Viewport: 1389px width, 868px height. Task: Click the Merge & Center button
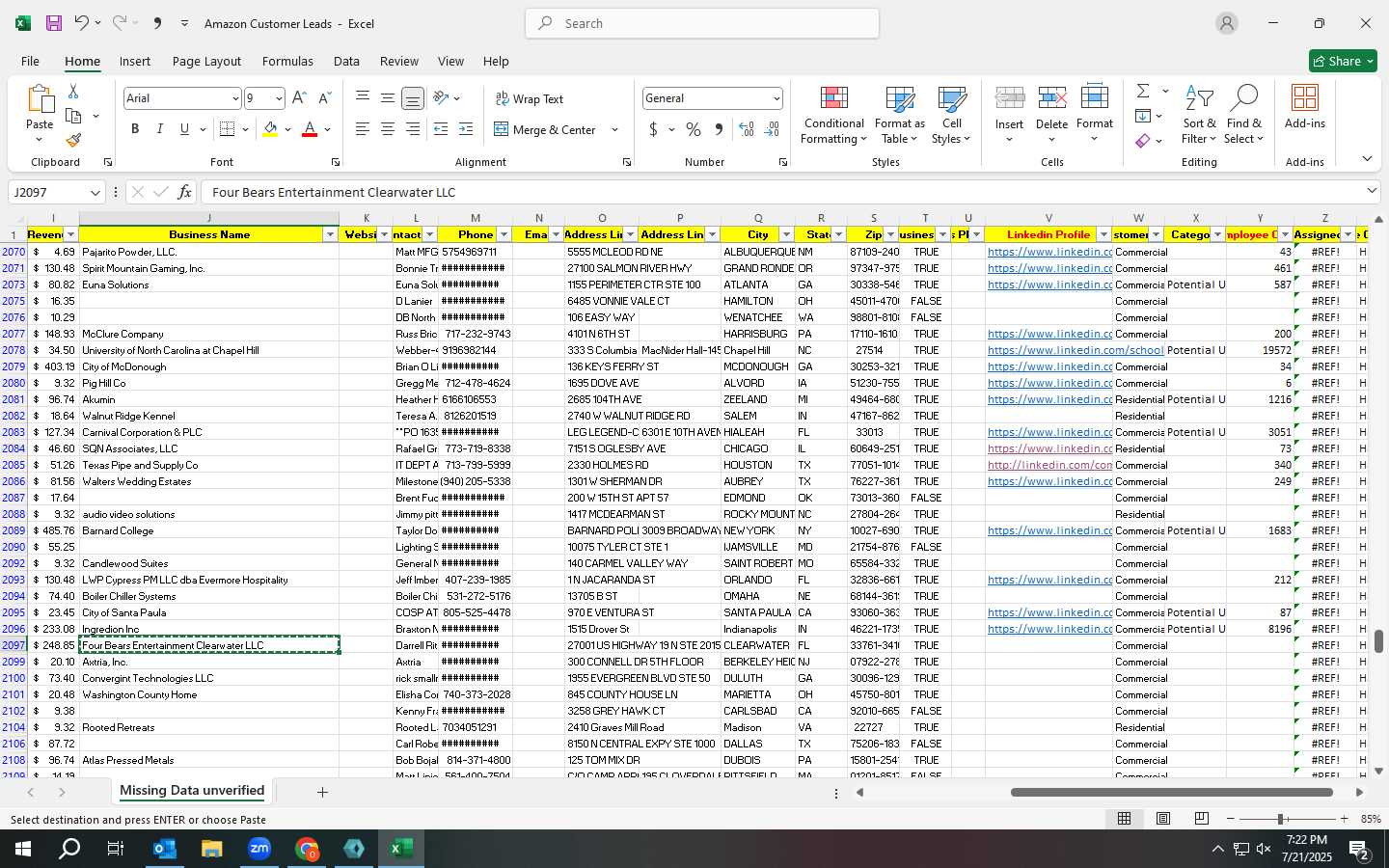545,130
